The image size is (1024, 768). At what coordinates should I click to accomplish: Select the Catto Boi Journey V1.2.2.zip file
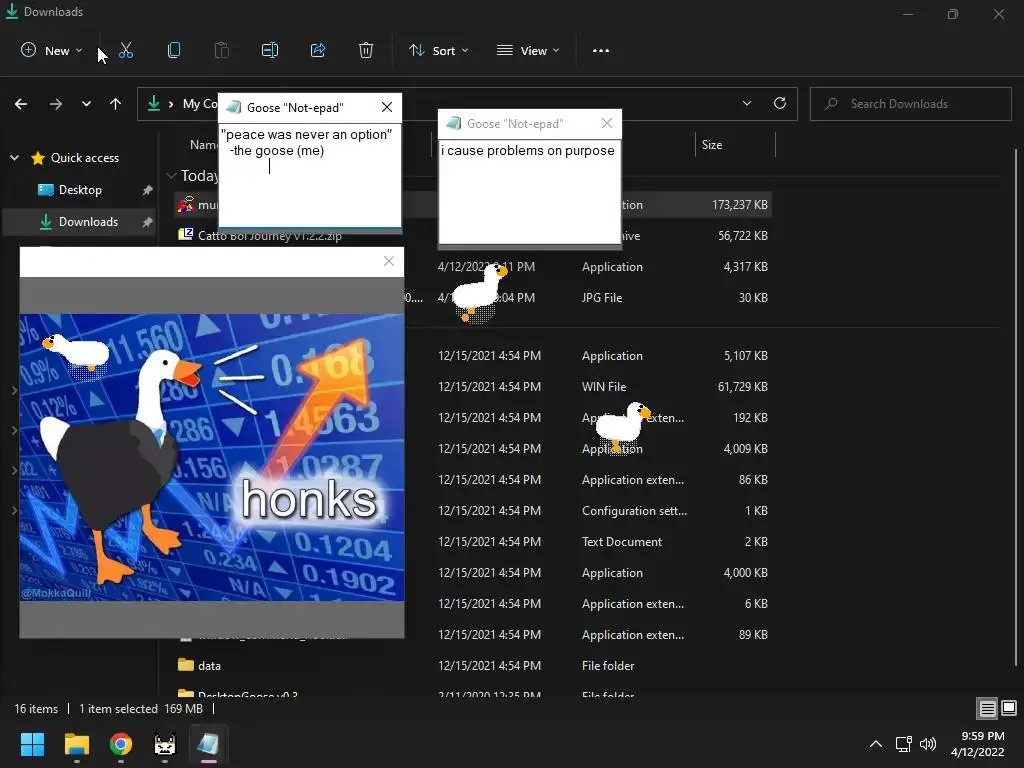coord(269,236)
